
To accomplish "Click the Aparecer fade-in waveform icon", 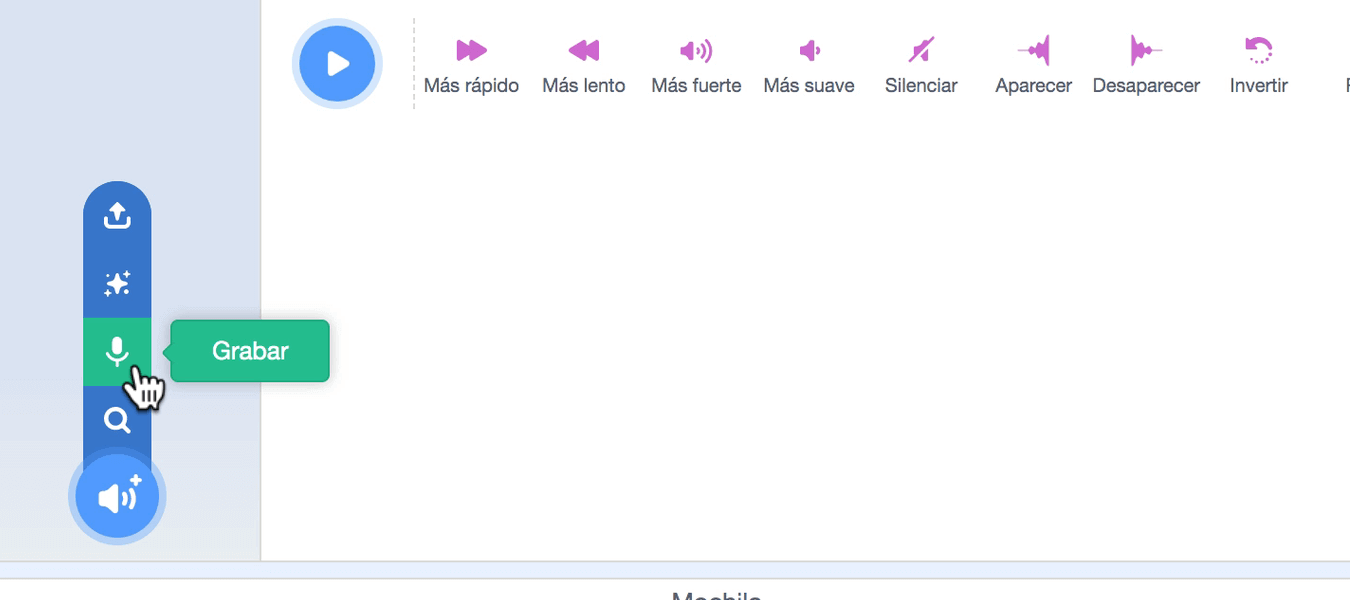I will [x=1034, y=50].
